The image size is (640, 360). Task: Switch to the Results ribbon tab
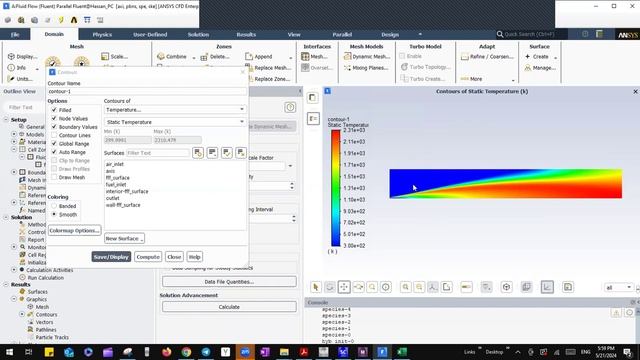pyautogui.click(x=246, y=34)
